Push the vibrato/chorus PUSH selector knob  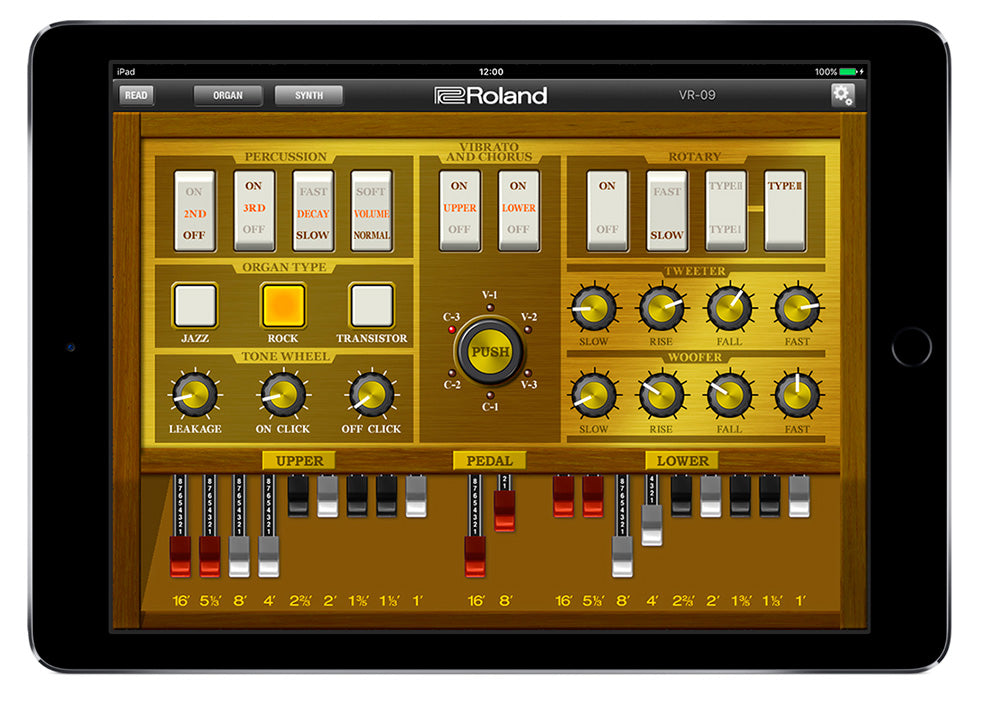(x=490, y=351)
